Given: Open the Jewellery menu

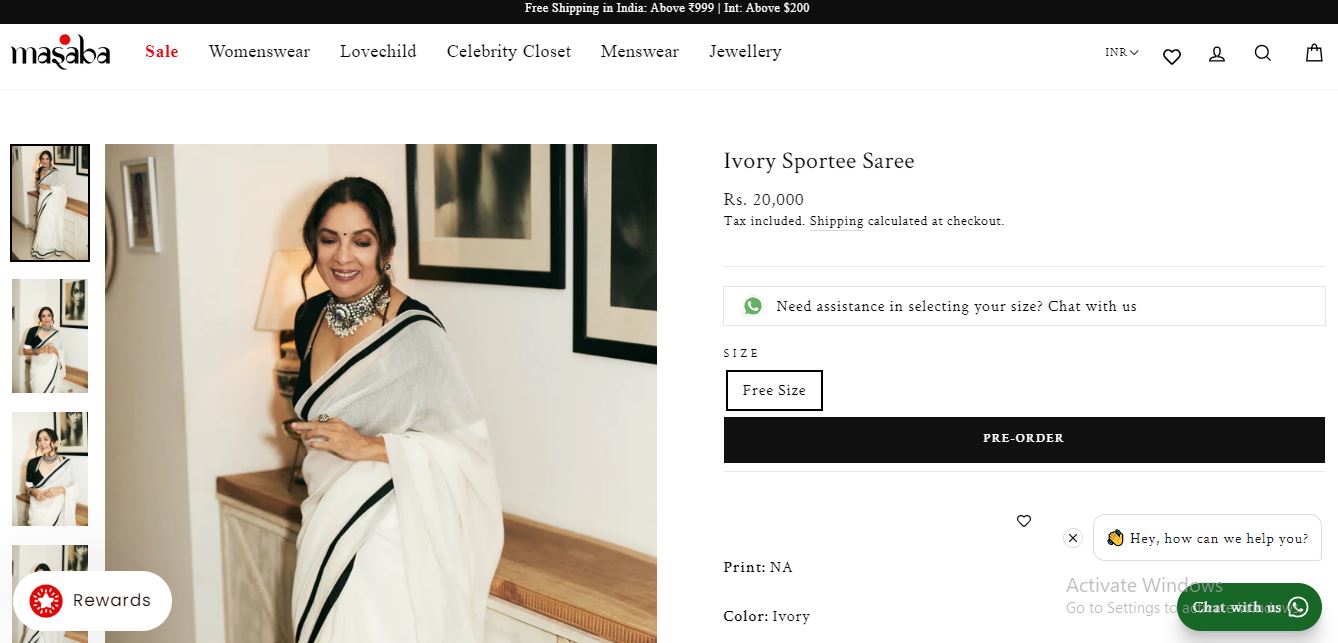Looking at the screenshot, I should point(745,52).
